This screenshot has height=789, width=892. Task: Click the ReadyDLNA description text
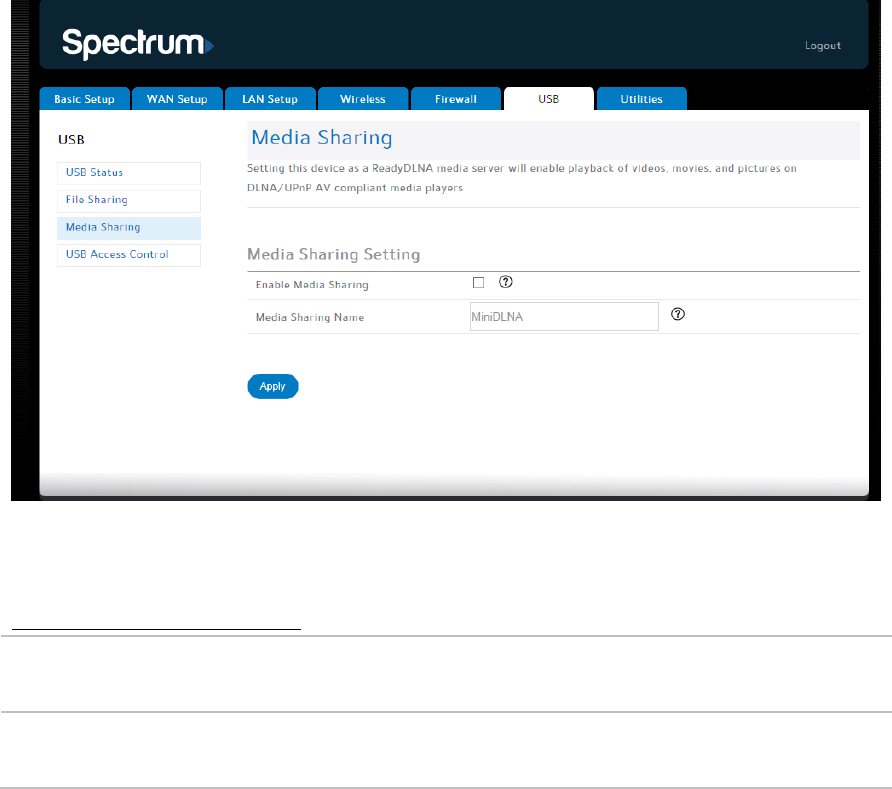click(x=522, y=178)
